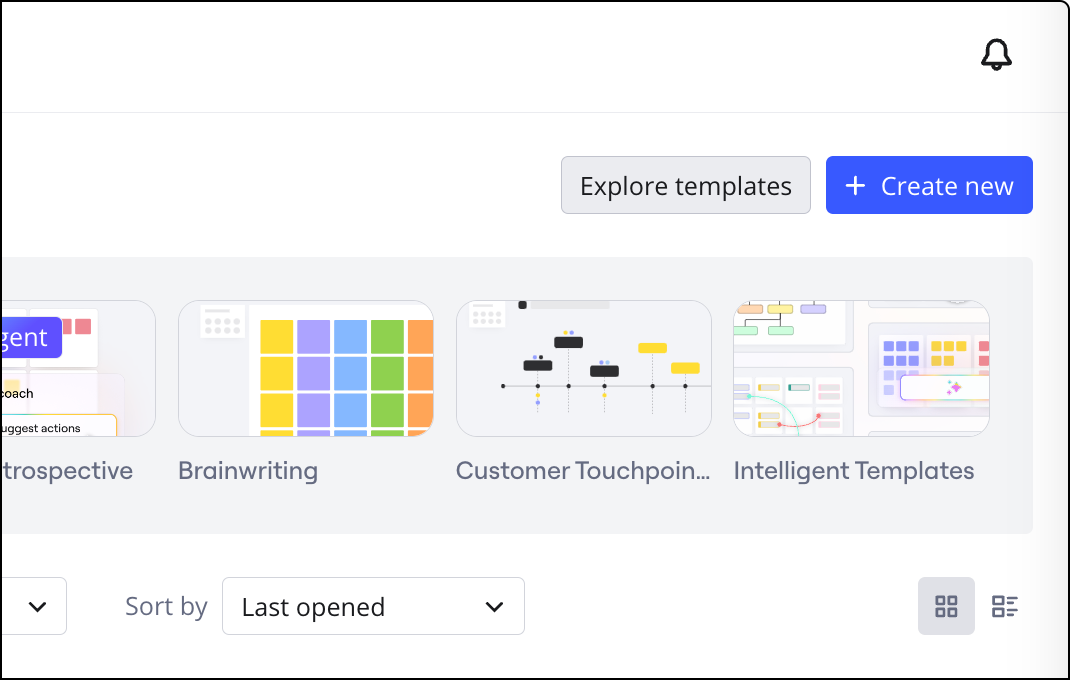Image resolution: width=1070 pixels, height=680 pixels.
Task: Open the Intelligent Templates thumbnail
Action: click(861, 369)
